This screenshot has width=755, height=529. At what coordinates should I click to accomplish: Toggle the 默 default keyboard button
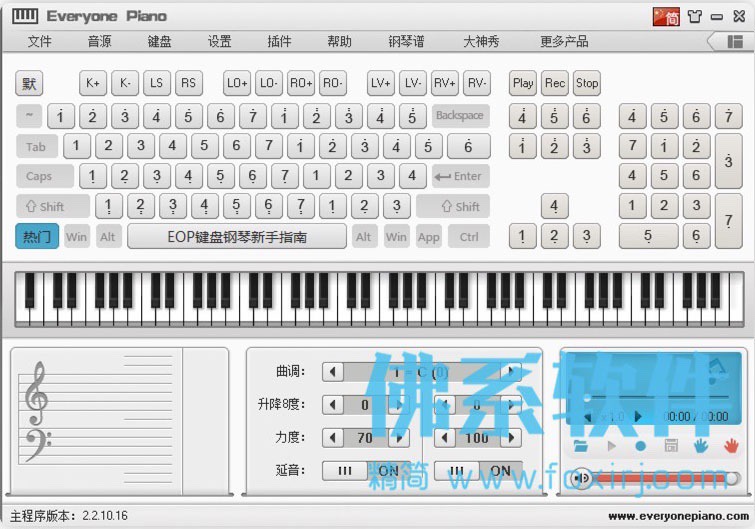click(x=29, y=83)
